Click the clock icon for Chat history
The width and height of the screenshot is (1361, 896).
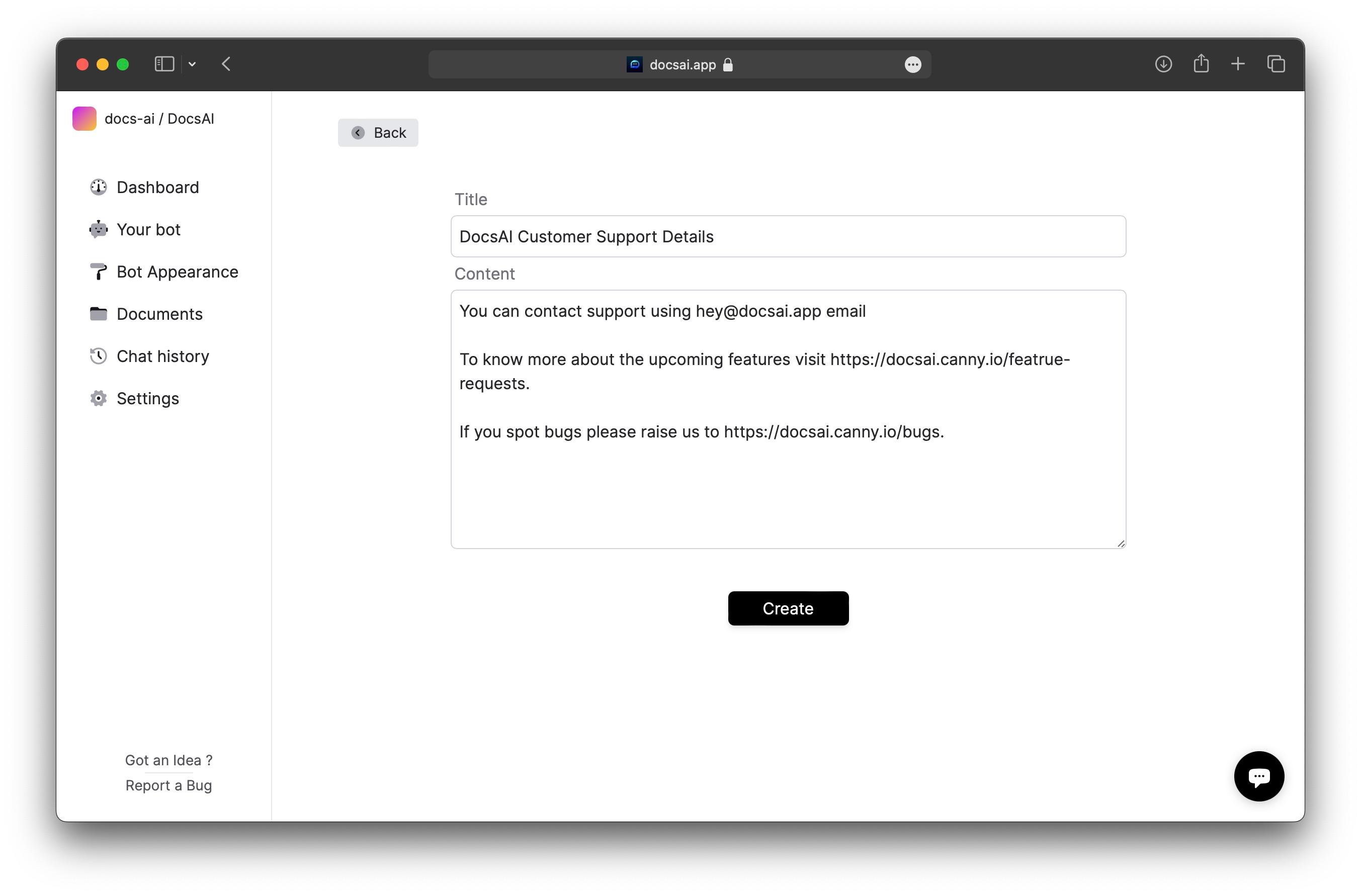pyautogui.click(x=99, y=355)
